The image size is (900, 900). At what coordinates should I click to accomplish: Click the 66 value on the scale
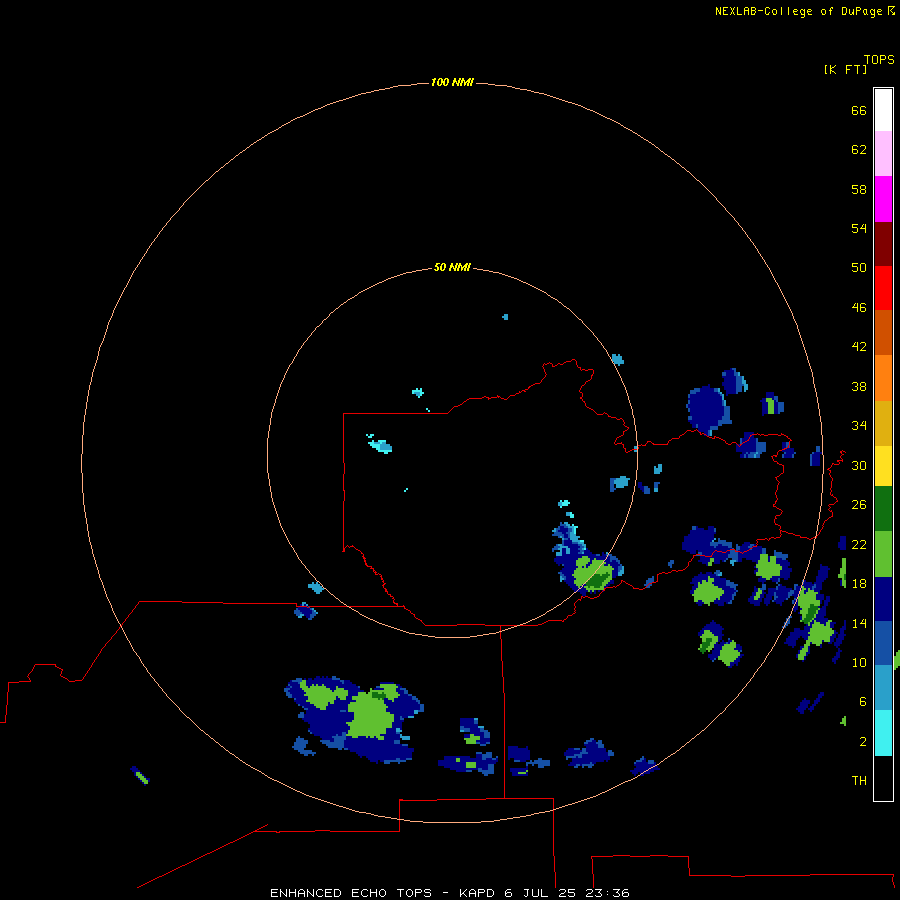(859, 110)
